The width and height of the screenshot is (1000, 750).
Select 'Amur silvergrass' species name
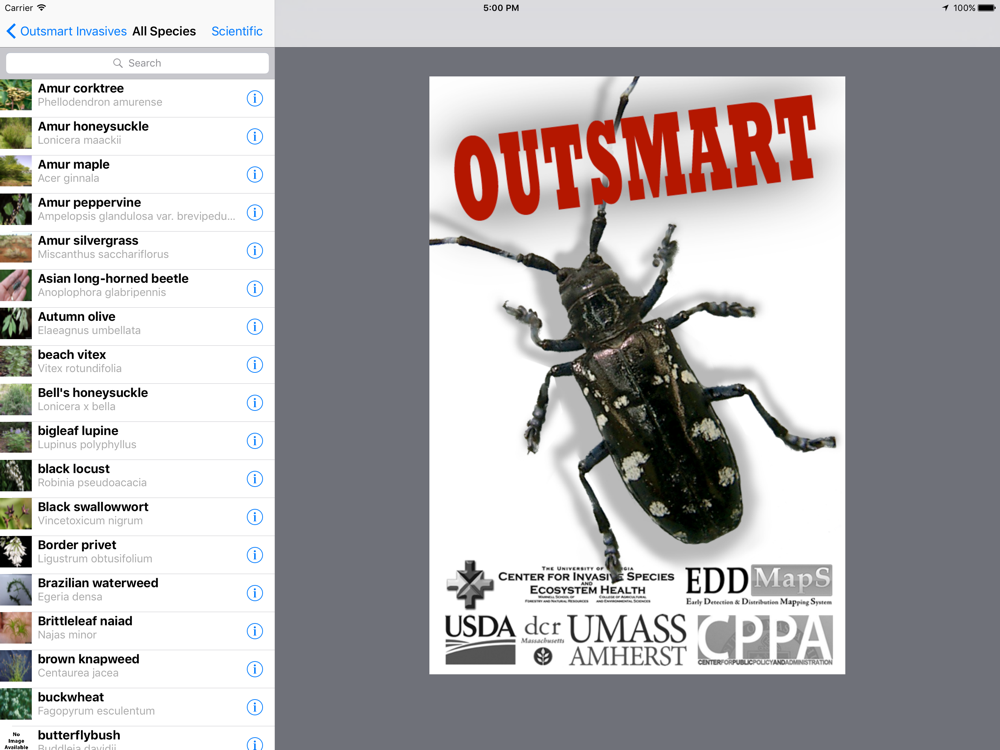(x=88, y=240)
